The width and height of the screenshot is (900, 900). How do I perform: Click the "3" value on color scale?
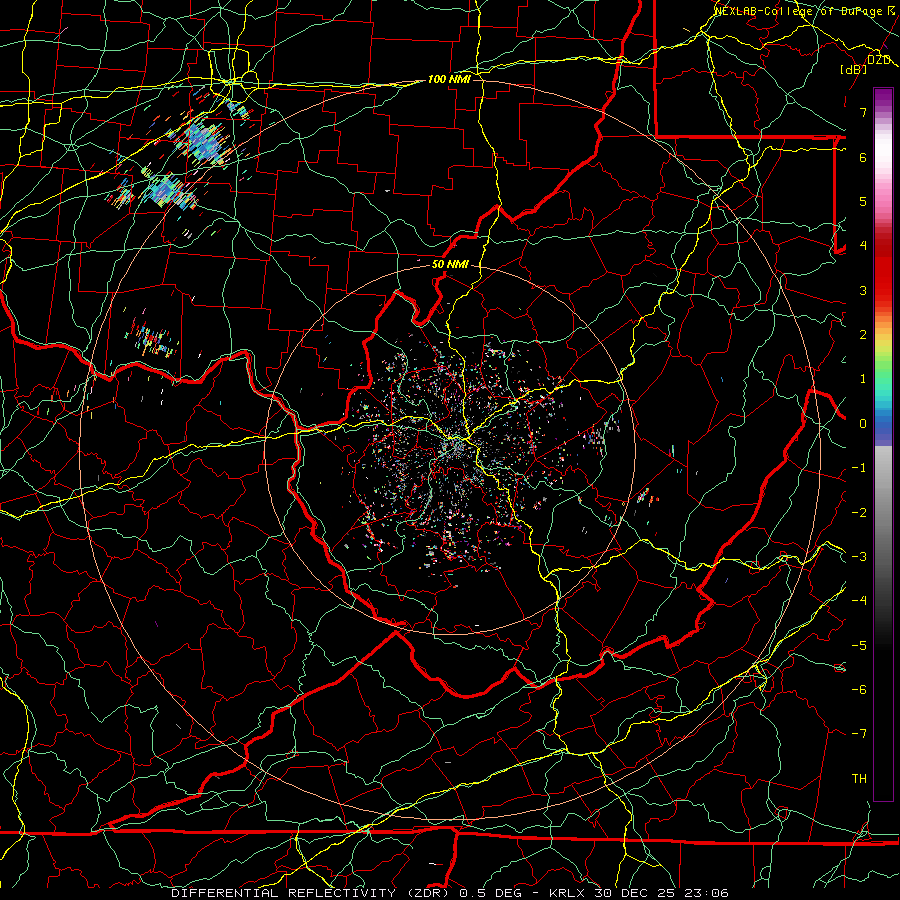pyautogui.click(x=863, y=290)
